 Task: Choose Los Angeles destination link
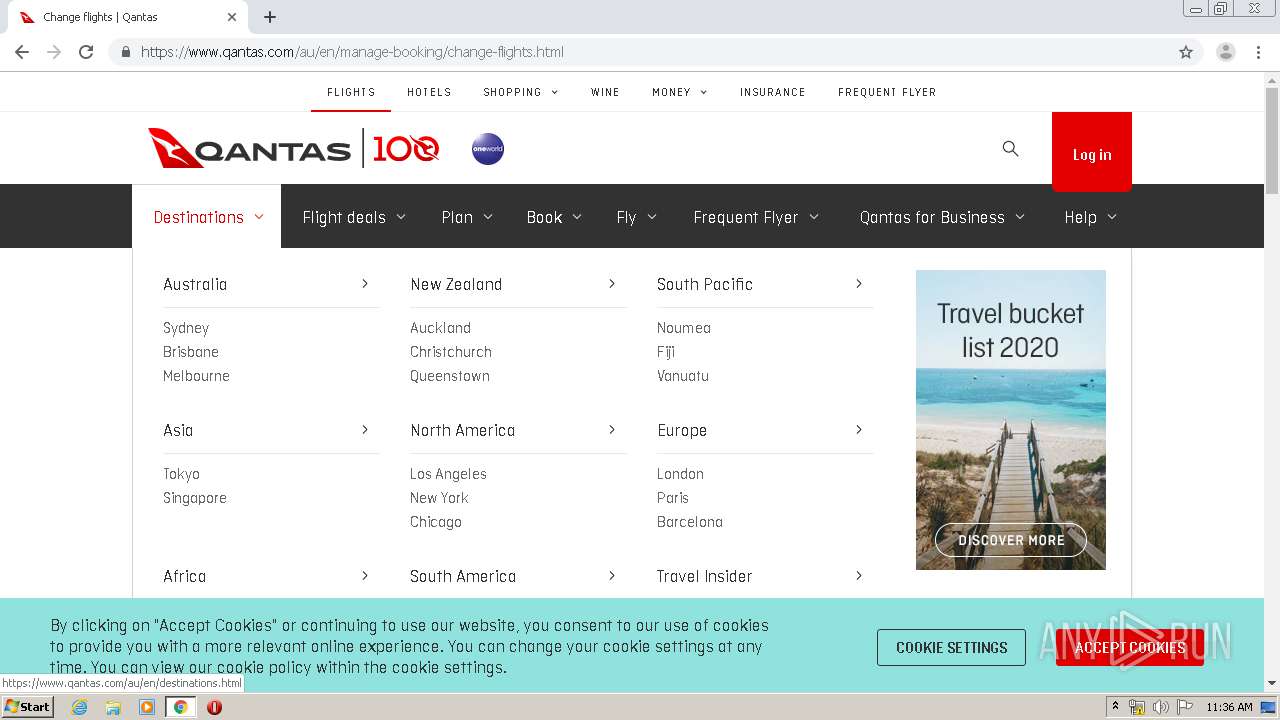(x=448, y=474)
